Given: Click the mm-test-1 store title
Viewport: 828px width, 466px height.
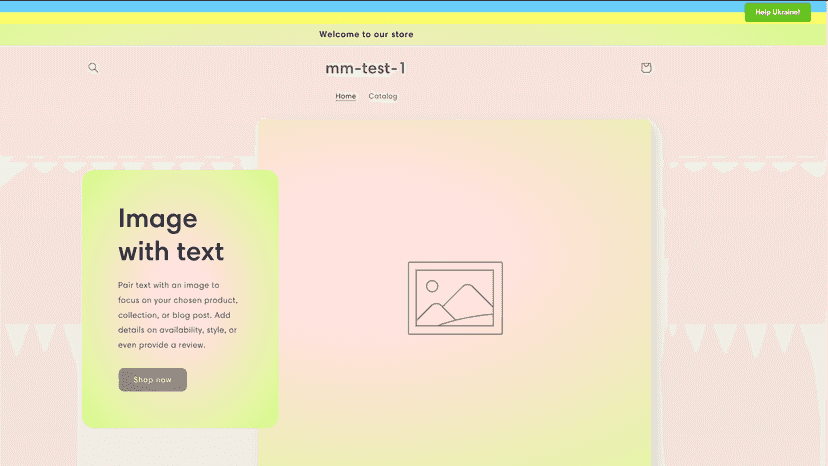Looking at the screenshot, I should (365, 68).
